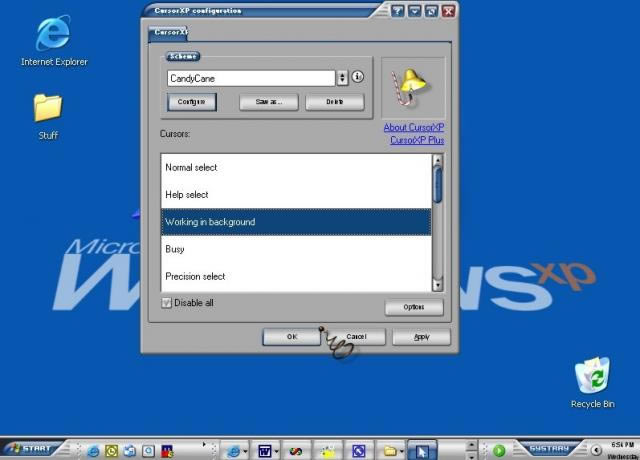640x460 pixels.
Task: Switch to Word taskbar button
Action: (x=265, y=451)
